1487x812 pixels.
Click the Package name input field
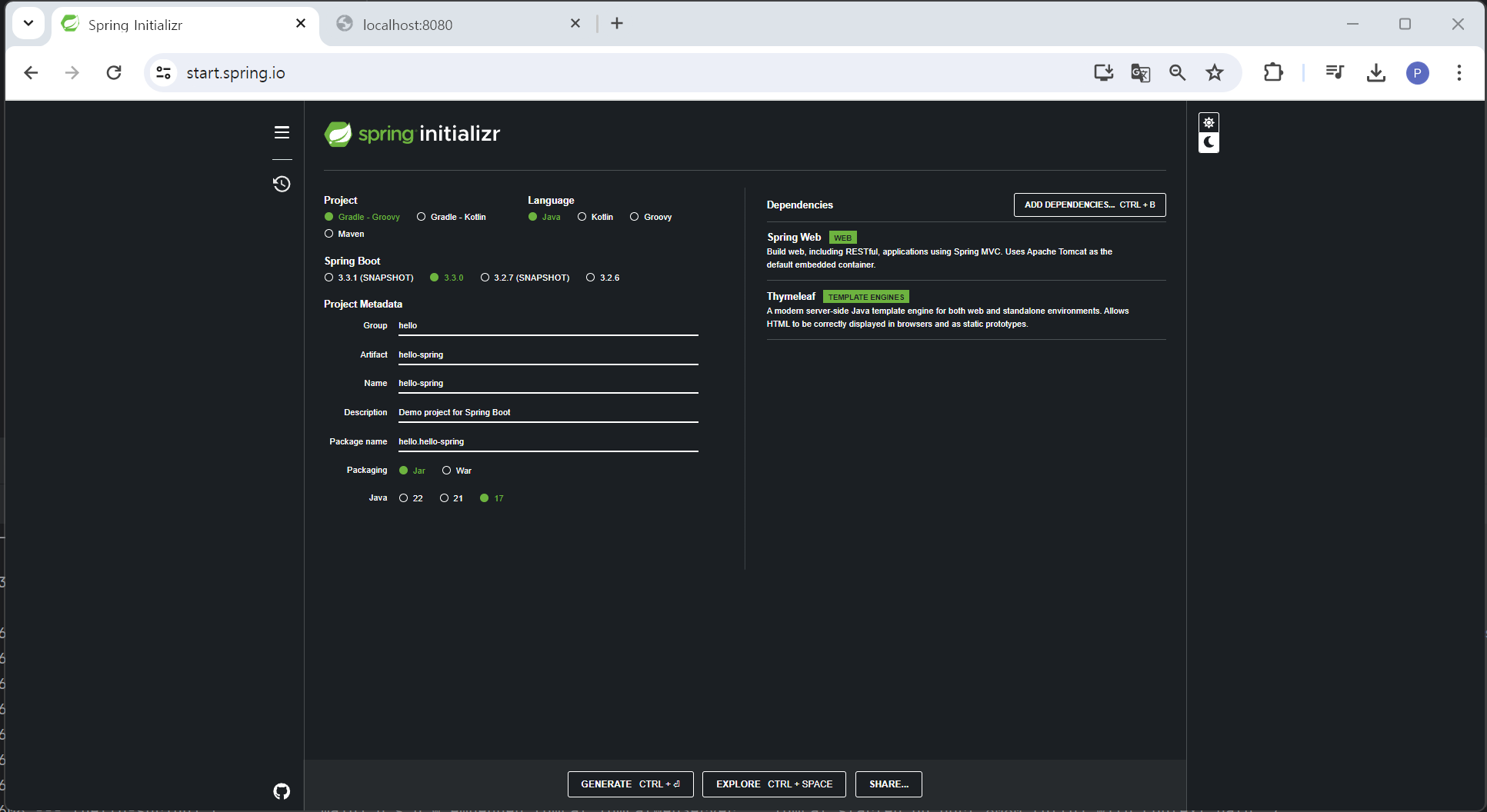pos(548,442)
